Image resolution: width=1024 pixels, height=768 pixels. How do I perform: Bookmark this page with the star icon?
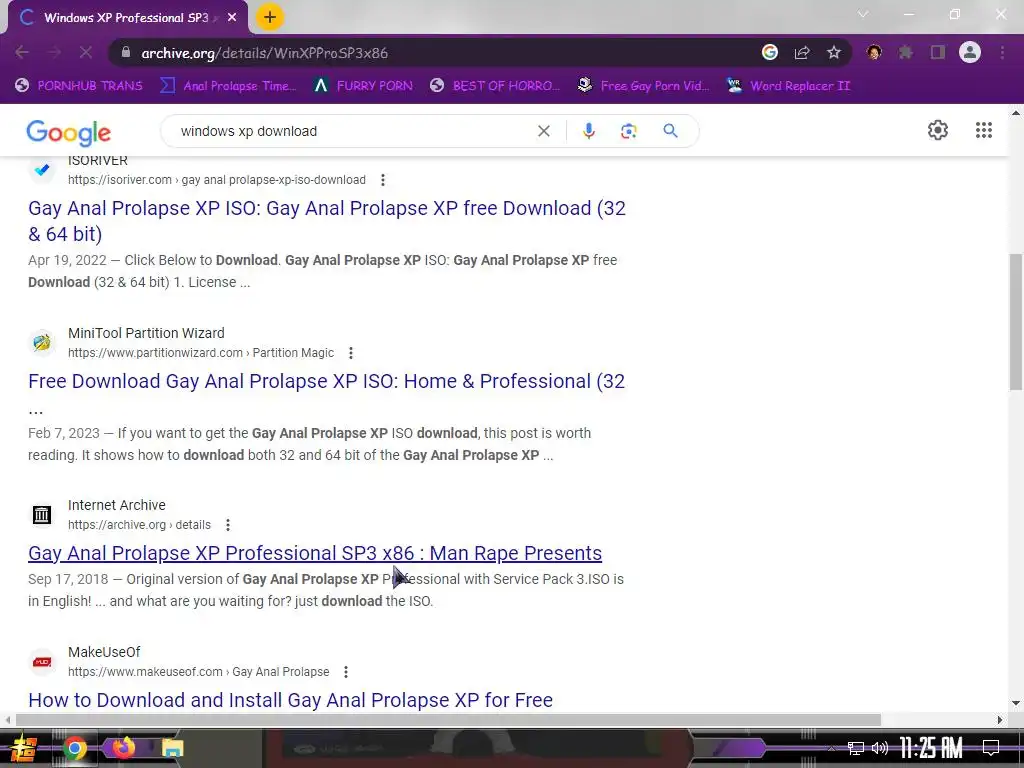pyautogui.click(x=834, y=52)
